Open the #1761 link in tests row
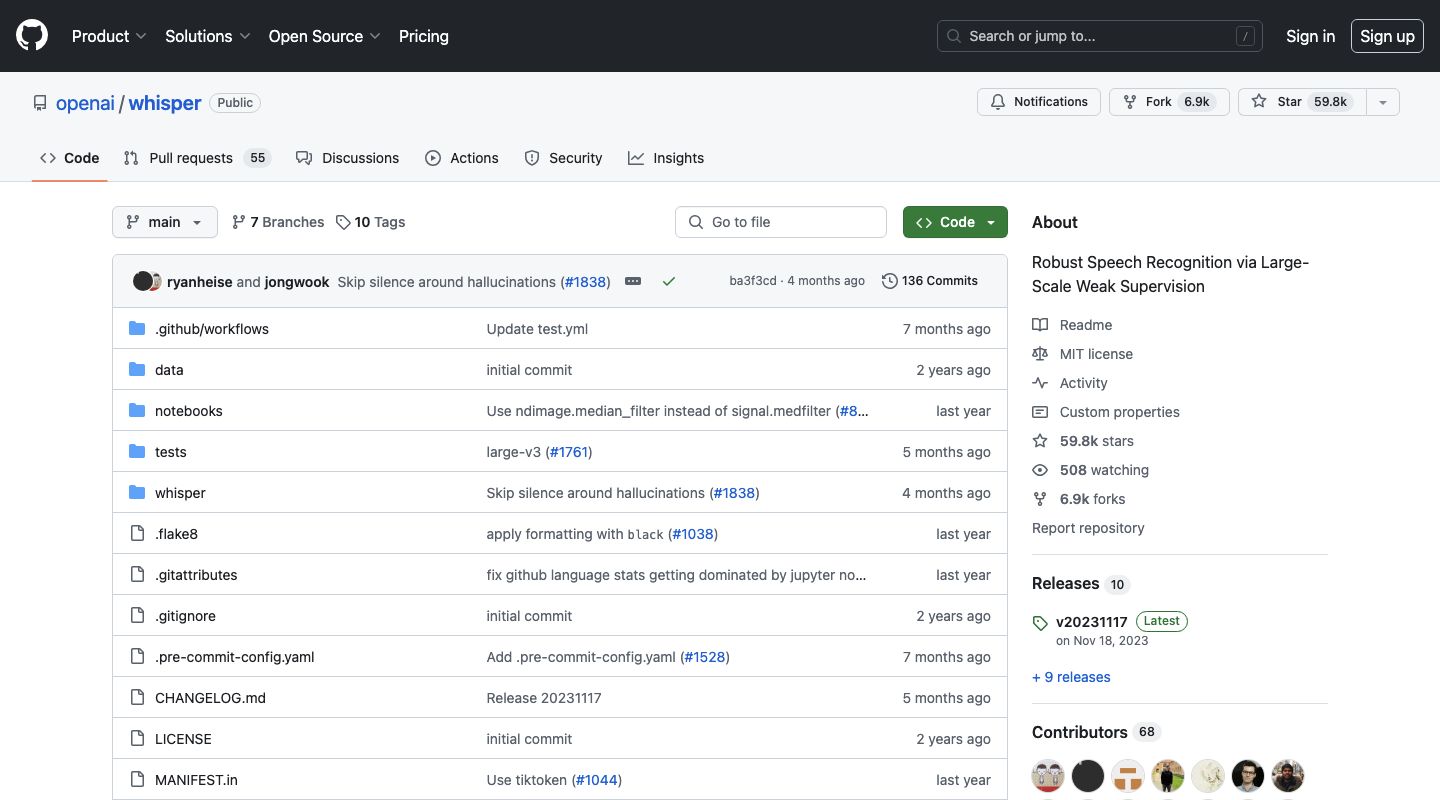The height and width of the screenshot is (800, 1440). click(x=569, y=452)
